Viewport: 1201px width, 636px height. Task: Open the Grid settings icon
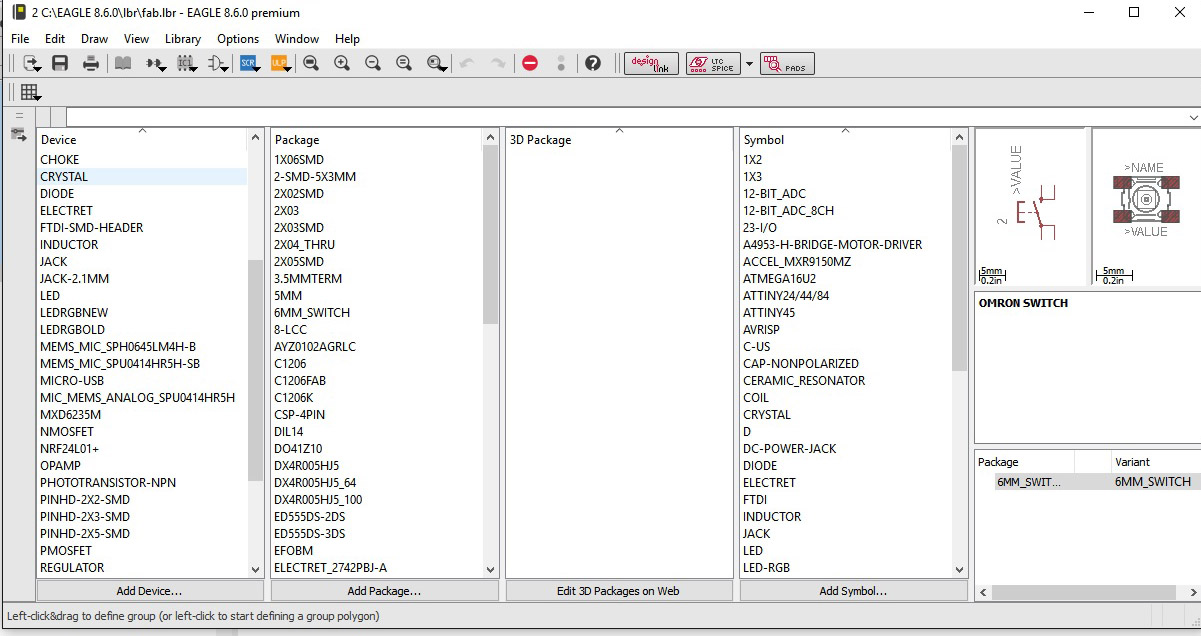(x=30, y=92)
